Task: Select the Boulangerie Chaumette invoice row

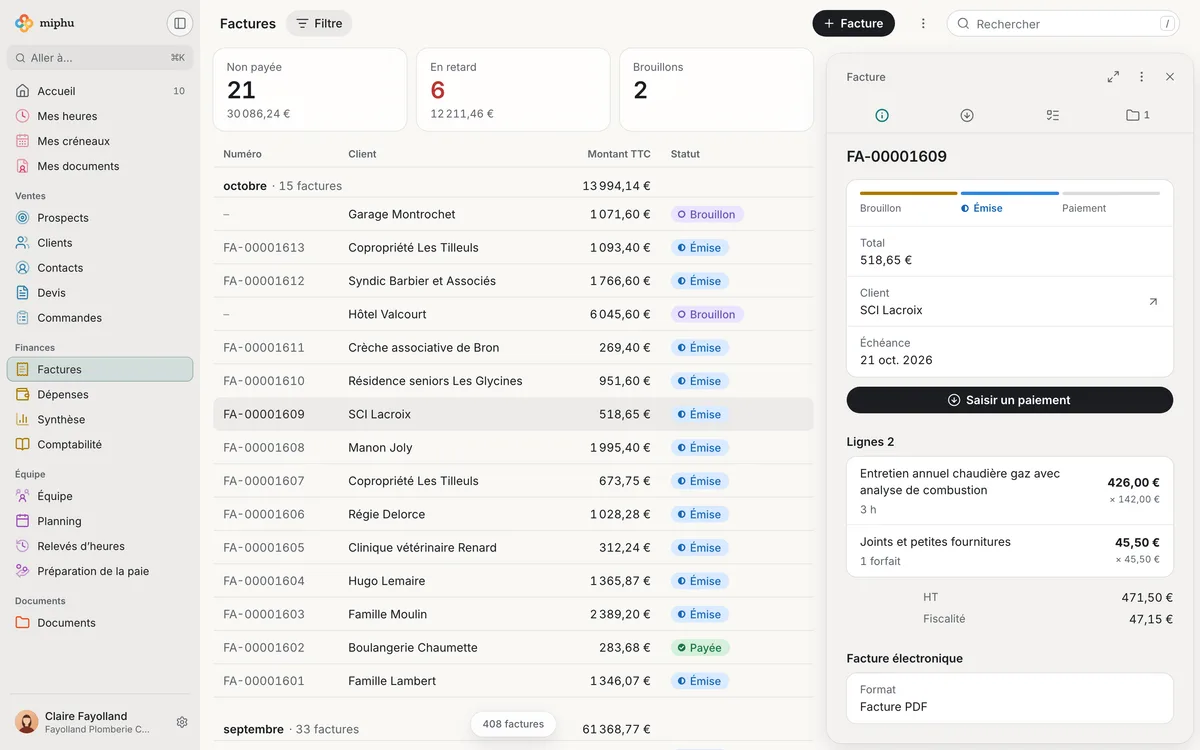Action: 513,648
